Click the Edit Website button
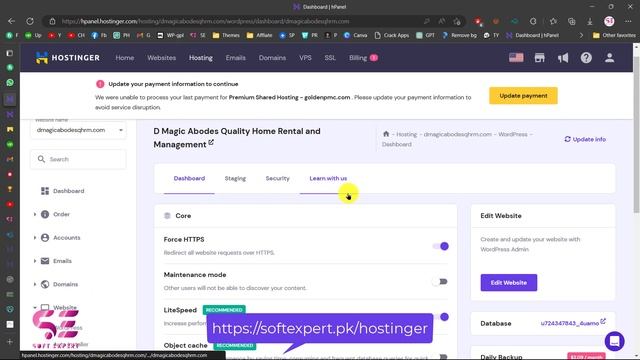 509,282
